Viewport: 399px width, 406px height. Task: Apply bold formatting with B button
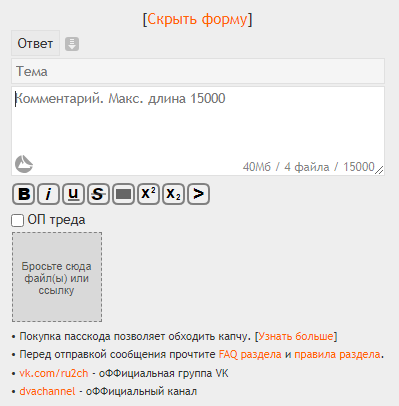click(x=23, y=194)
